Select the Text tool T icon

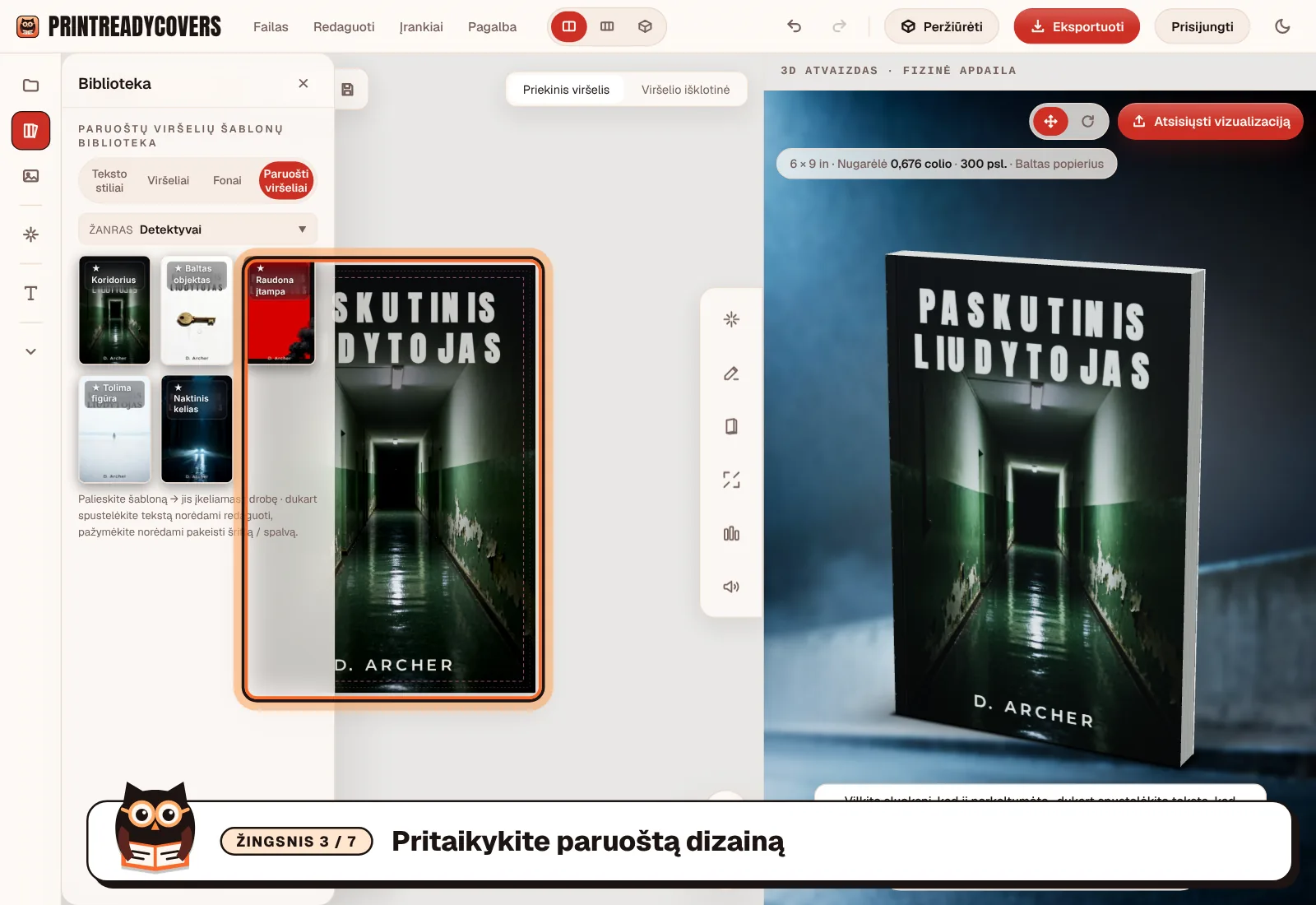[x=30, y=294]
